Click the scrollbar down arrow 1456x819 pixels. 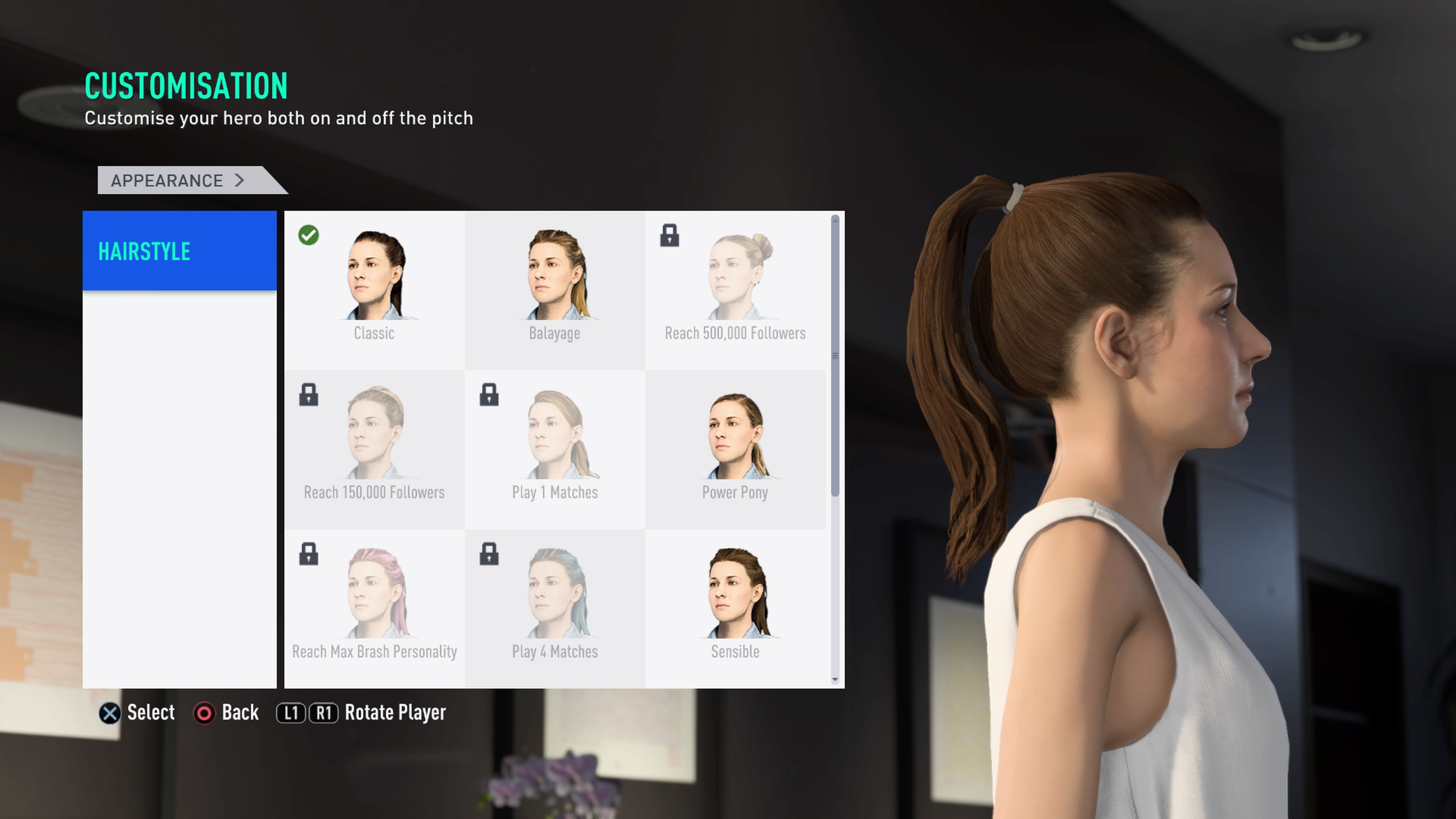835,680
